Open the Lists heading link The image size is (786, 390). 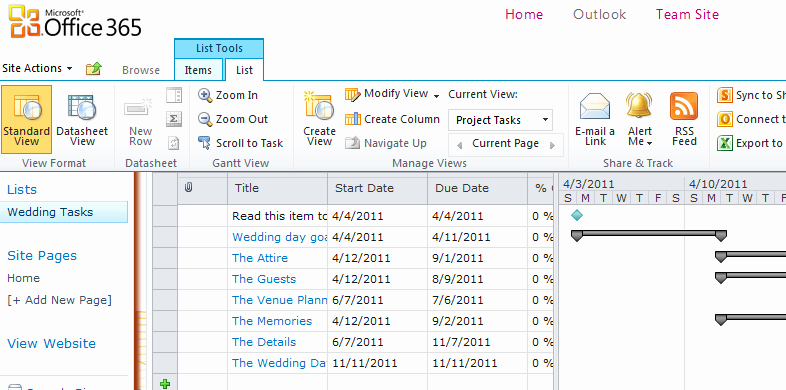[x=22, y=189]
